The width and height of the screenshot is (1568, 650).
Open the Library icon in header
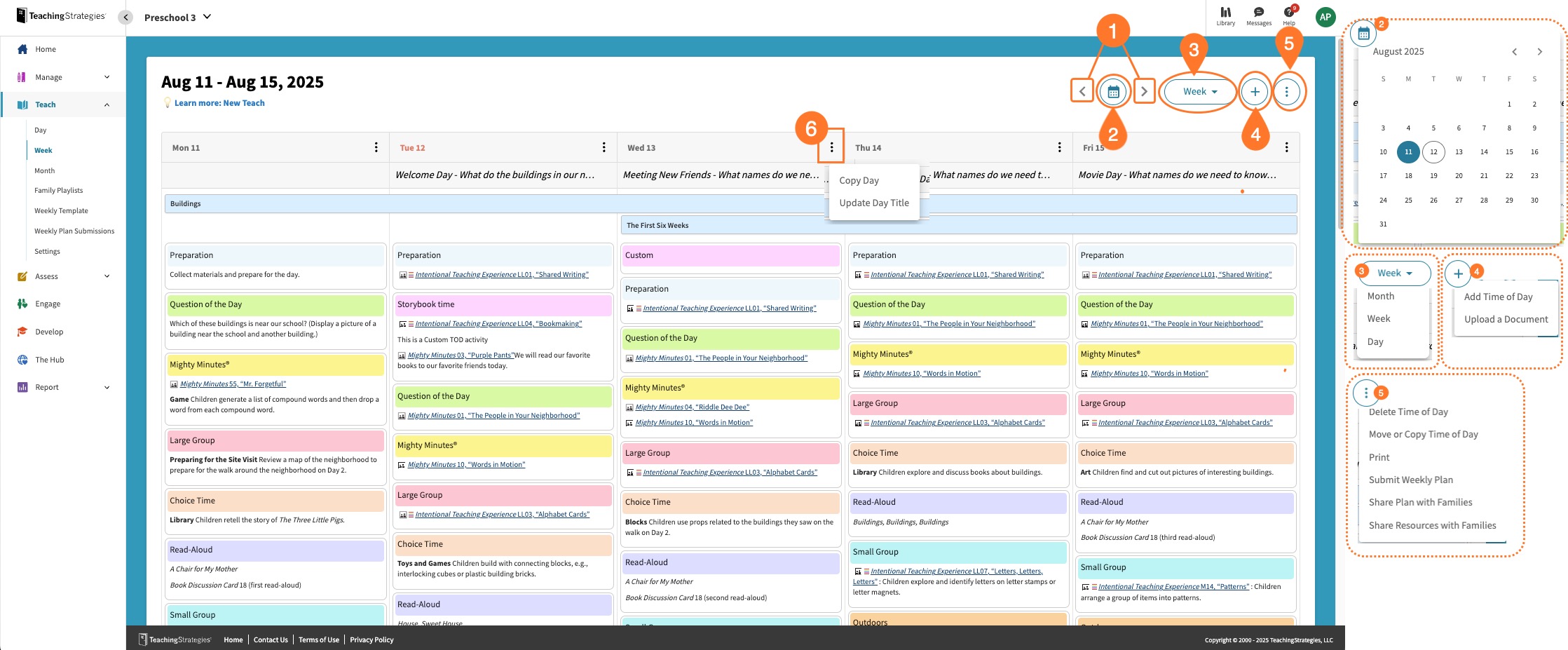1225,15
